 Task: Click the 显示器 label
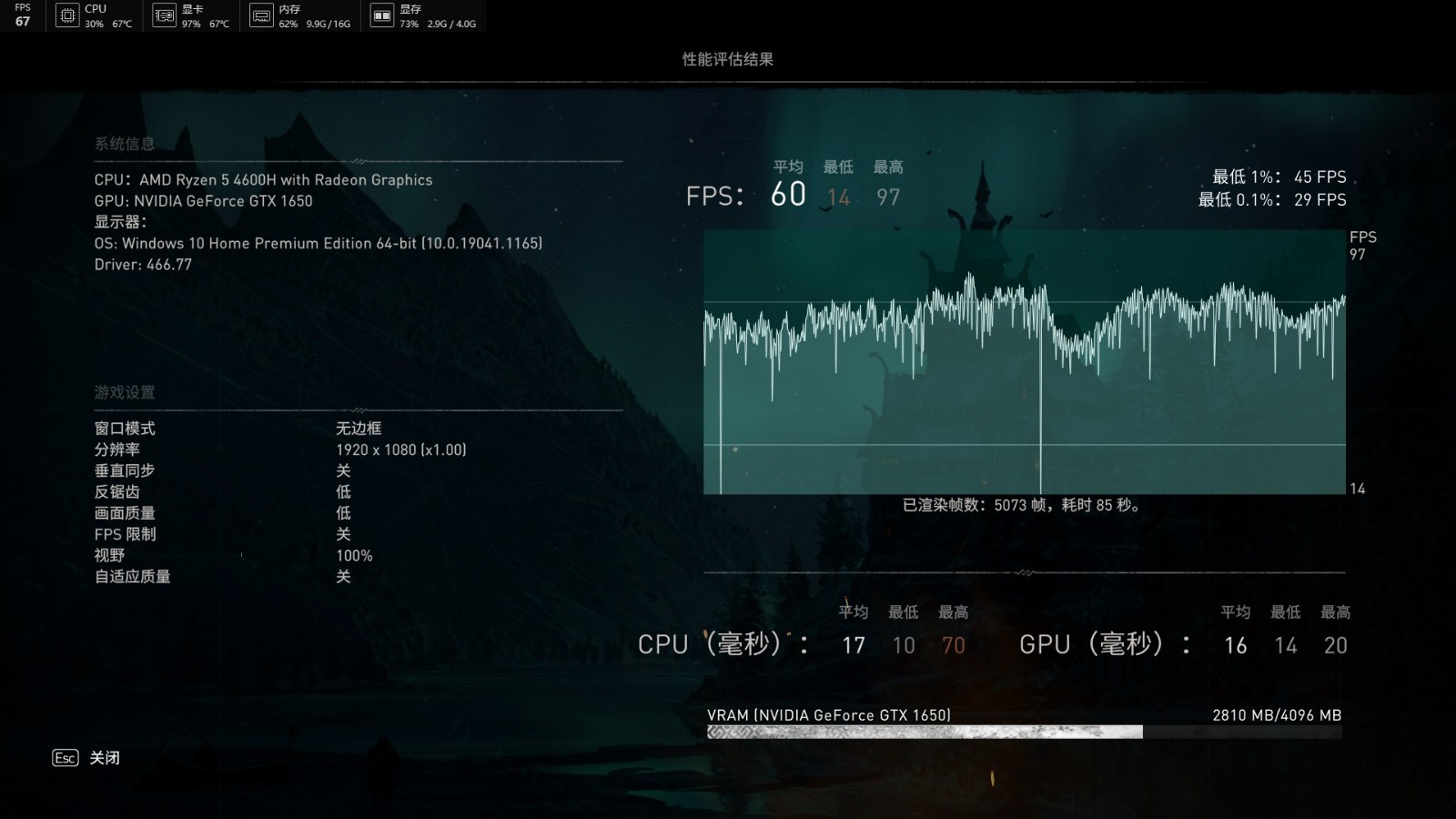120,222
